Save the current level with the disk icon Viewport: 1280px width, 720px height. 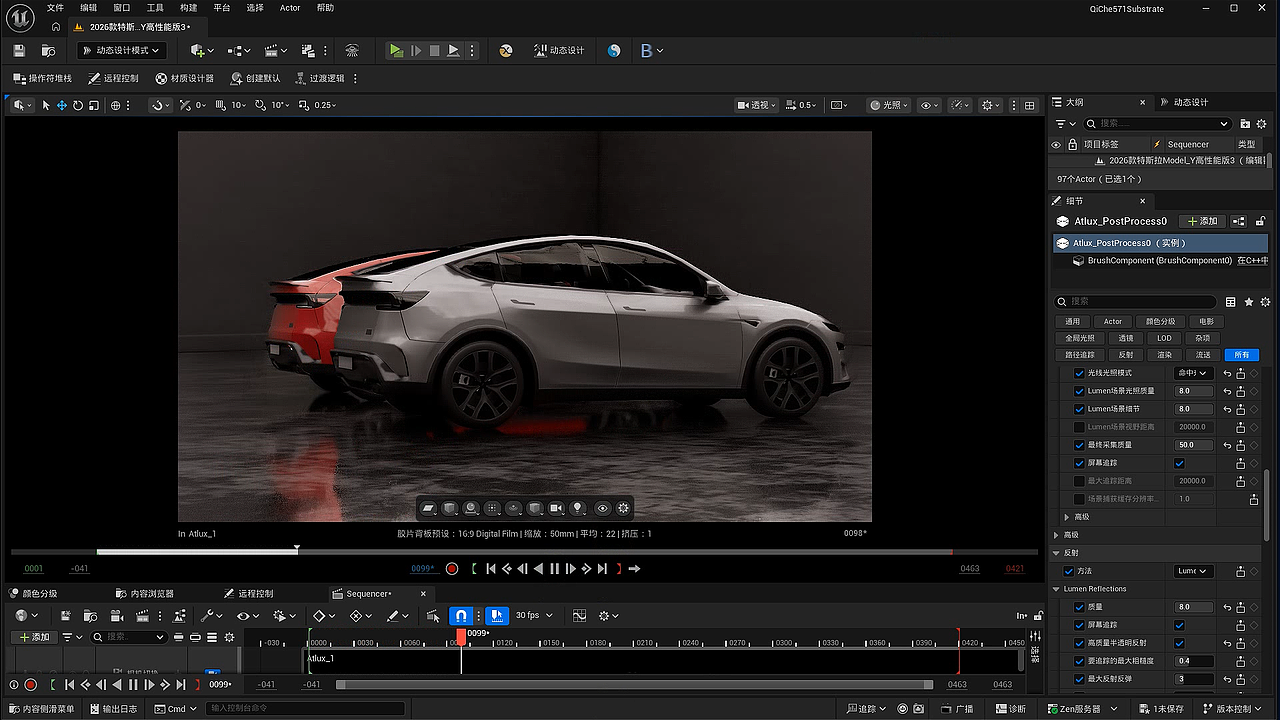(17, 50)
